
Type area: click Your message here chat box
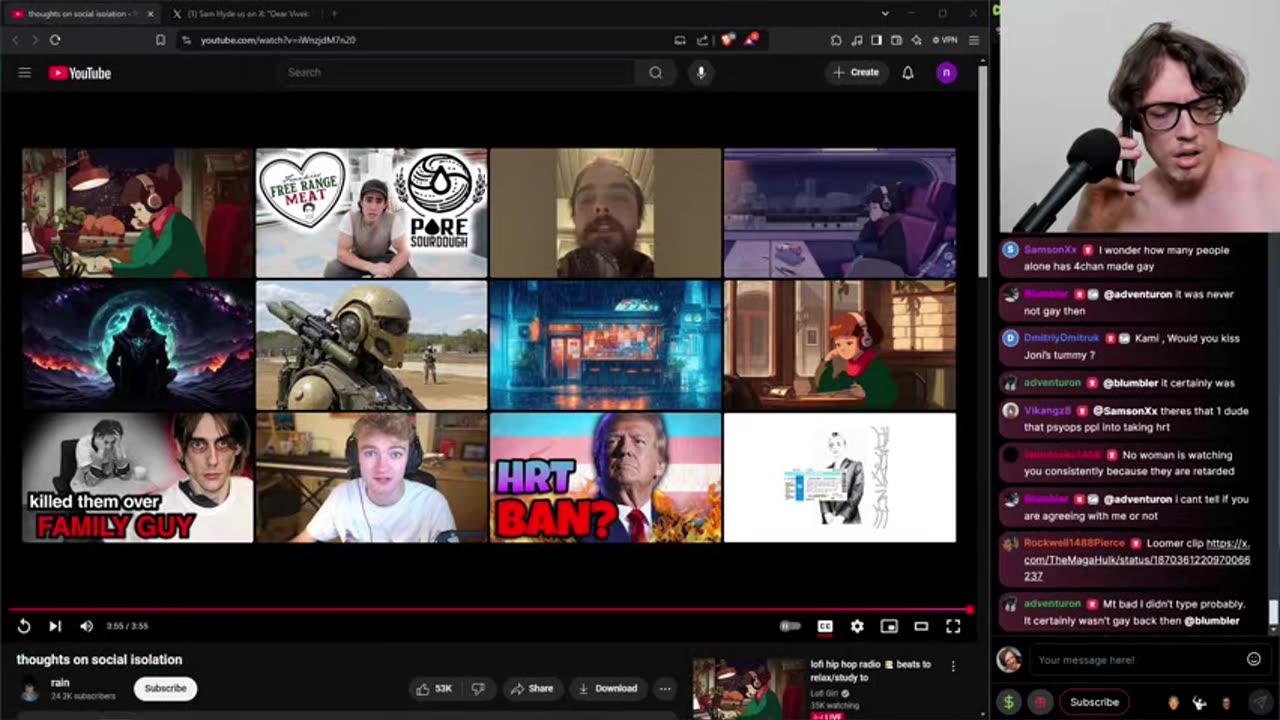[x=1138, y=660]
